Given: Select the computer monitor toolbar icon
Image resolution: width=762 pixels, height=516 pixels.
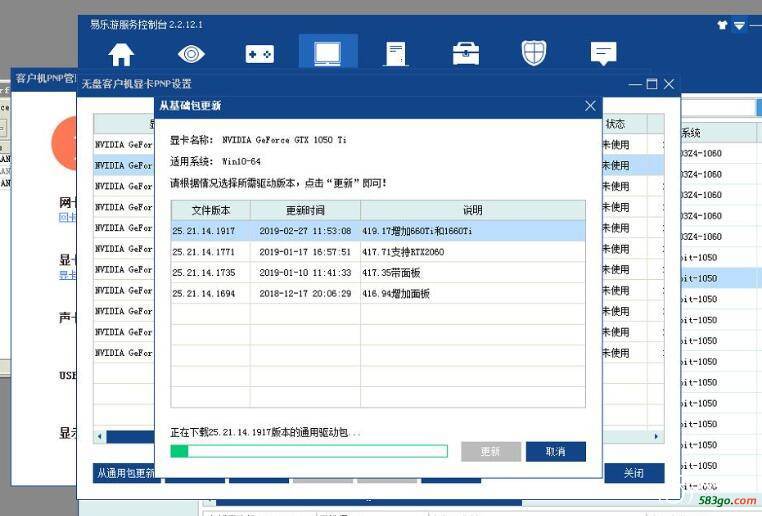Looking at the screenshot, I should (328, 53).
